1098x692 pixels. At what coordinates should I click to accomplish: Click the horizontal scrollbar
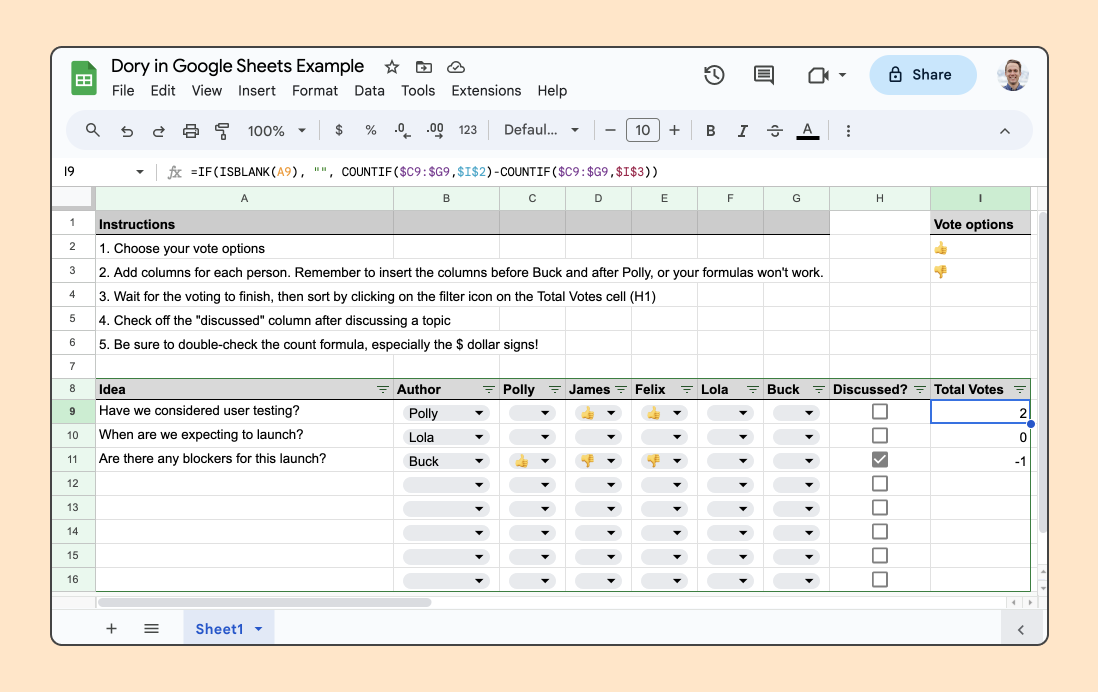point(264,602)
